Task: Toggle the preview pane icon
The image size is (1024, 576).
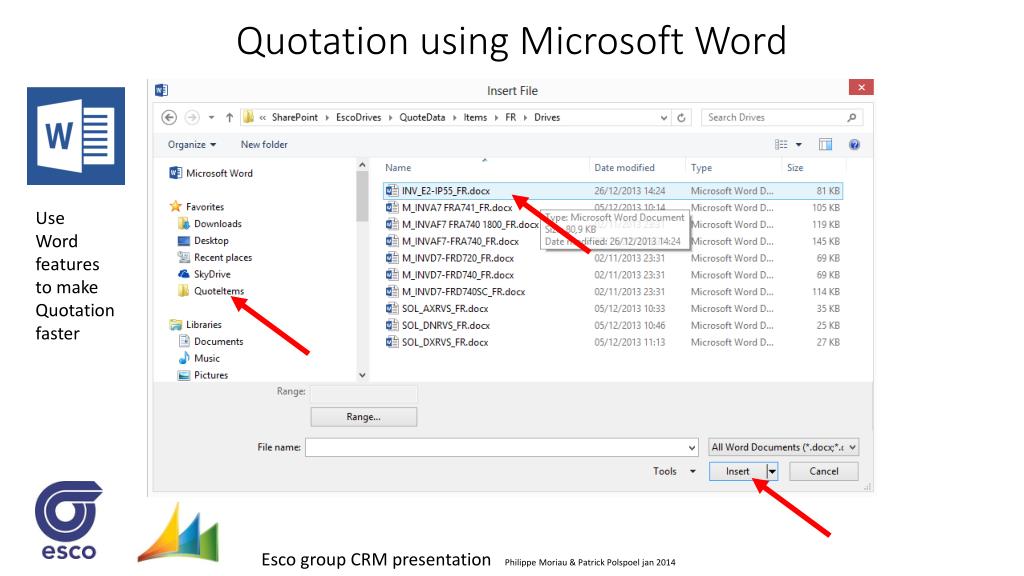Action: click(x=825, y=144)
